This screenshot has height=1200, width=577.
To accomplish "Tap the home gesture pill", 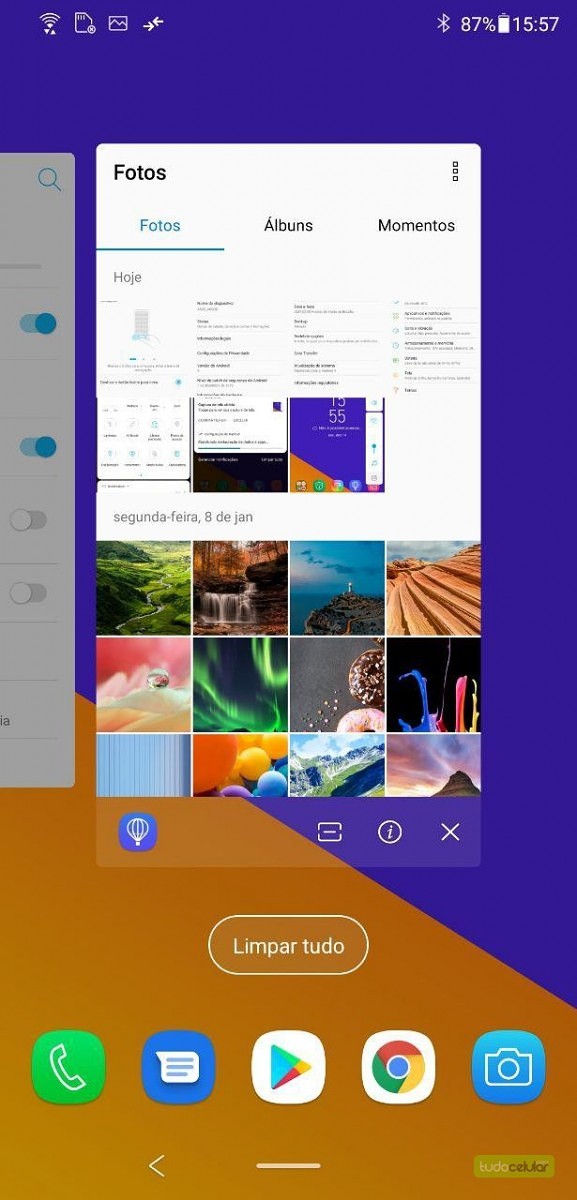I will point(288,1165).
